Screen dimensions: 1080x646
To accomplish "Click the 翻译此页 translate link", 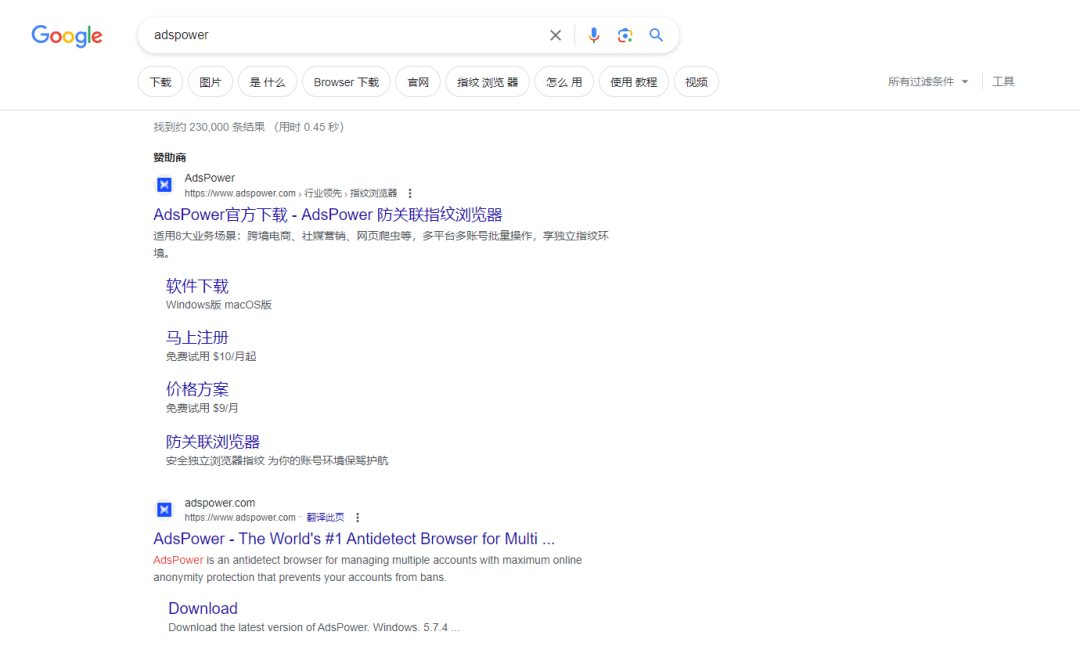I will point(325,517).
